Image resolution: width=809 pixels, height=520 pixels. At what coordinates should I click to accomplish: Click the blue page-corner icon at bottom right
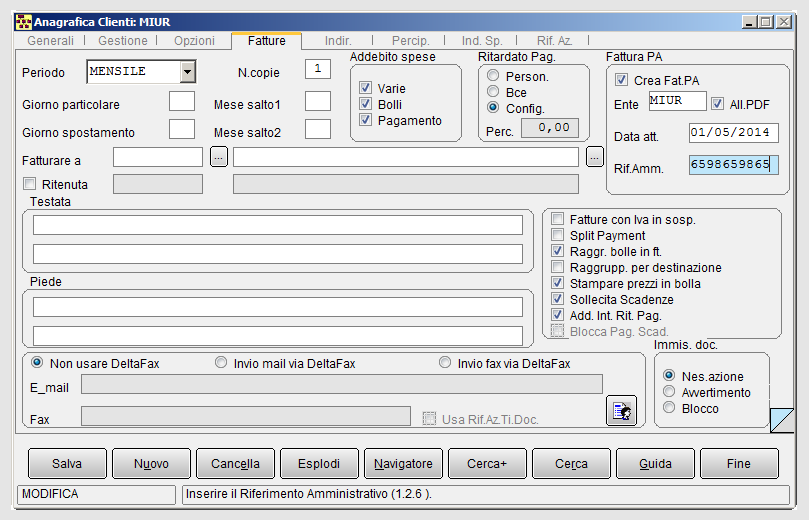tap(781, 420)
